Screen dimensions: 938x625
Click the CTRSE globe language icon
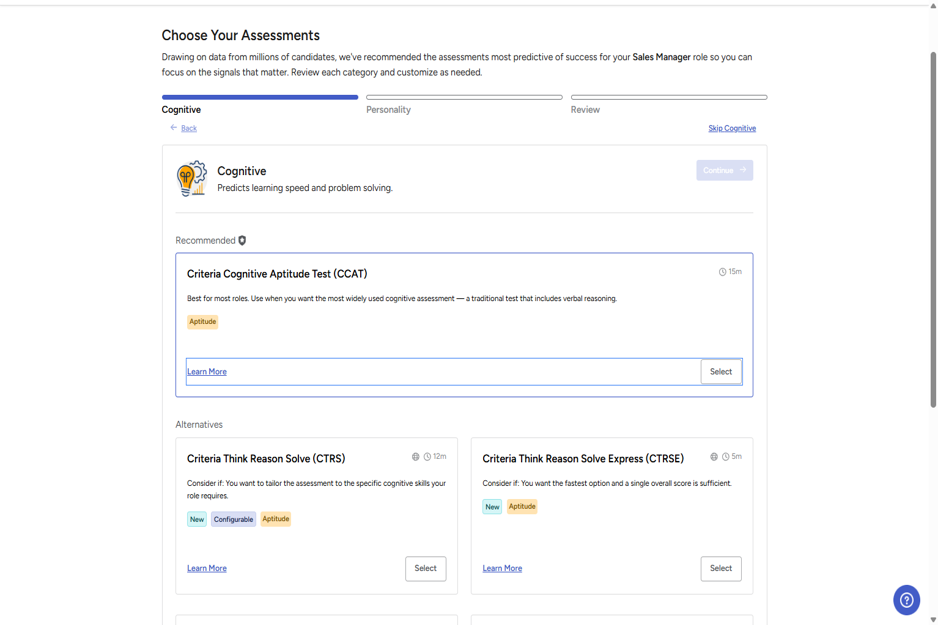click(x=714, y=457)
